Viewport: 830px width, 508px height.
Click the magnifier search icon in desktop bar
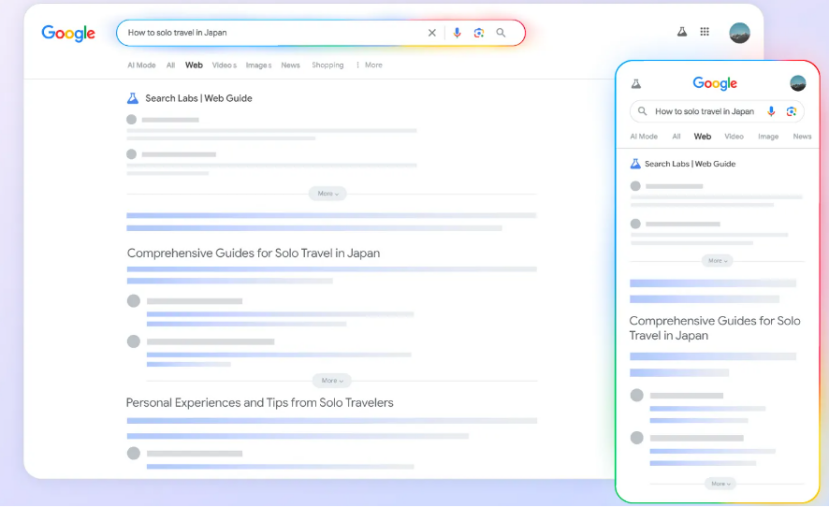501,33
